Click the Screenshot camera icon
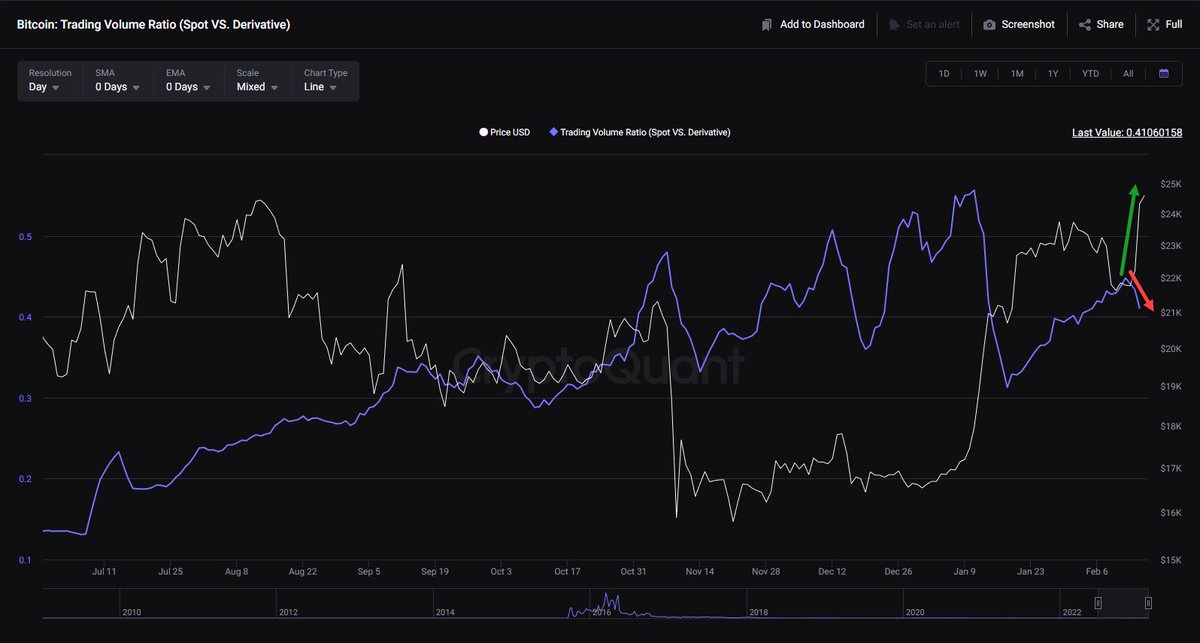 [989, 24]
